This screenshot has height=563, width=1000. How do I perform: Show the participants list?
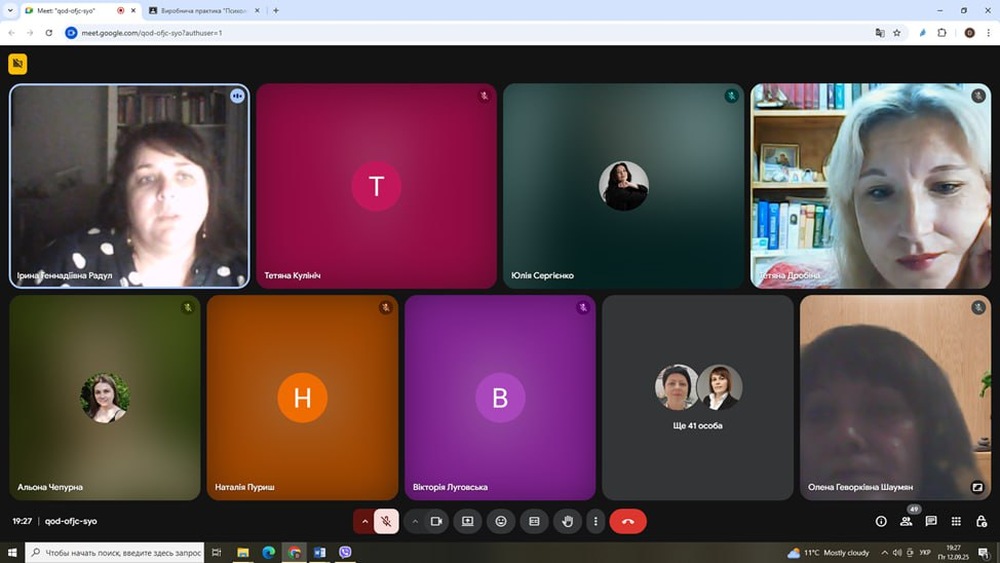[906, 521]
